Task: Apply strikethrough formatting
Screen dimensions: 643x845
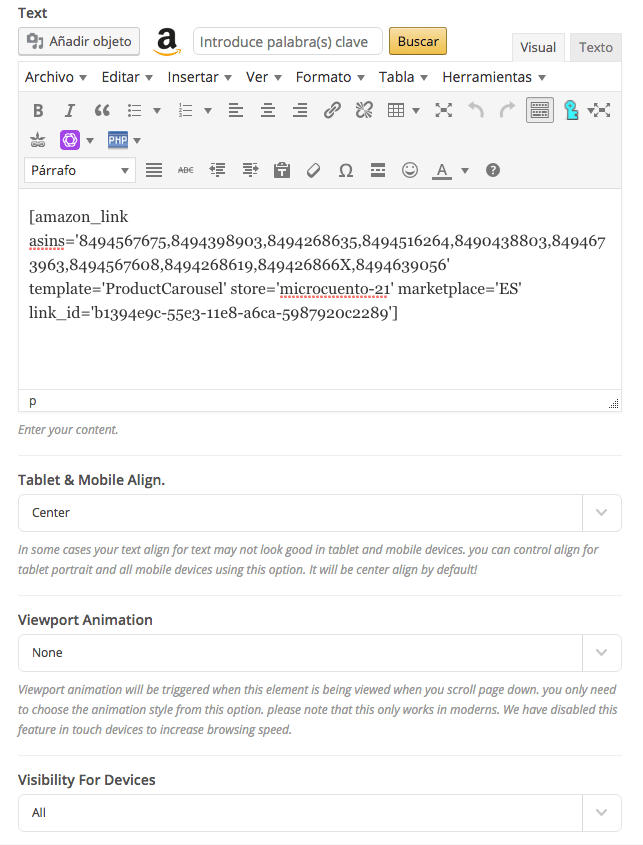Action: coord(185,170)
